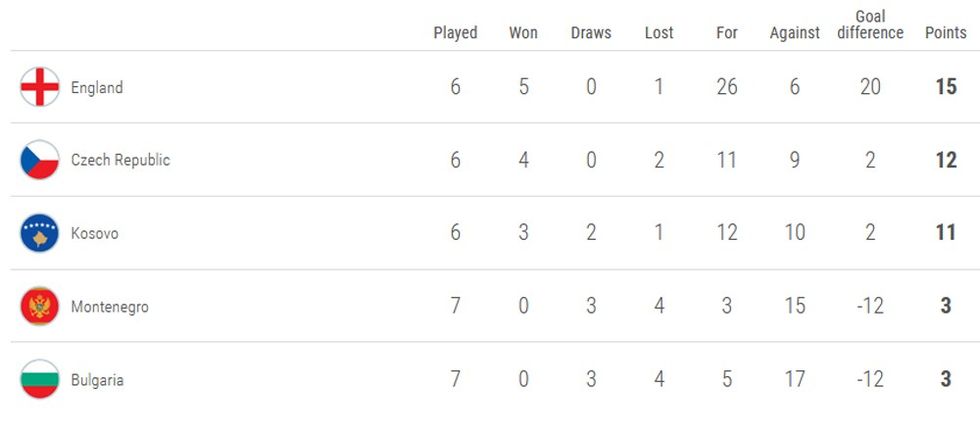Select the Kosovo team name
This screenshot has height=432, width=980.
click(95, 233)
